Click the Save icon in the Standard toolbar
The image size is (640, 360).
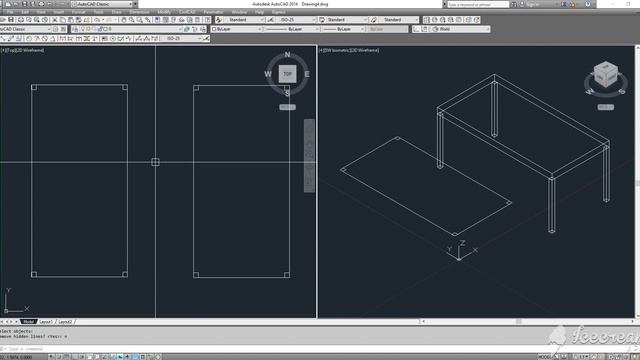coord(11,20)
